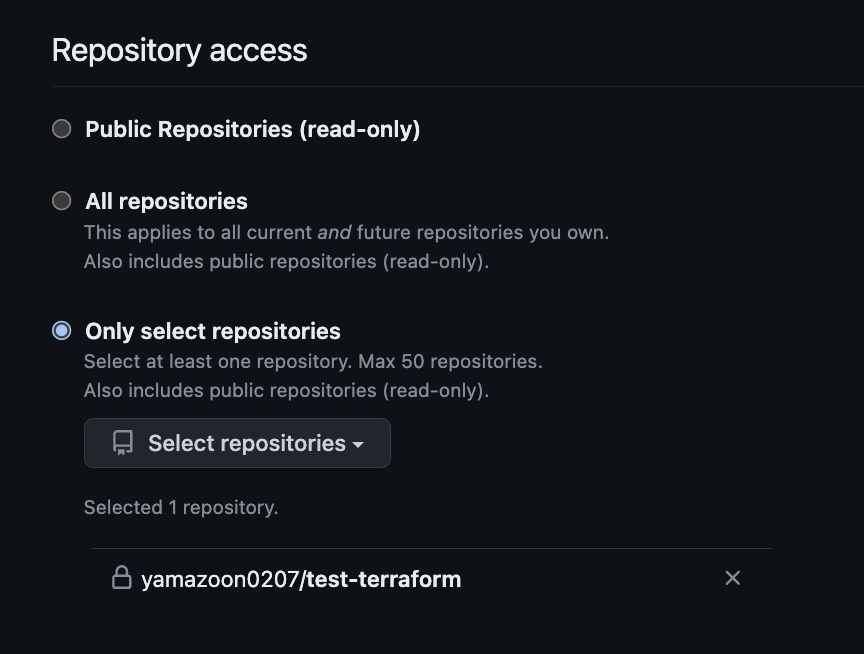Click the caret arrow beside Select repositories
The height and width of the screenshot is (654, 864).
(358, 444)
